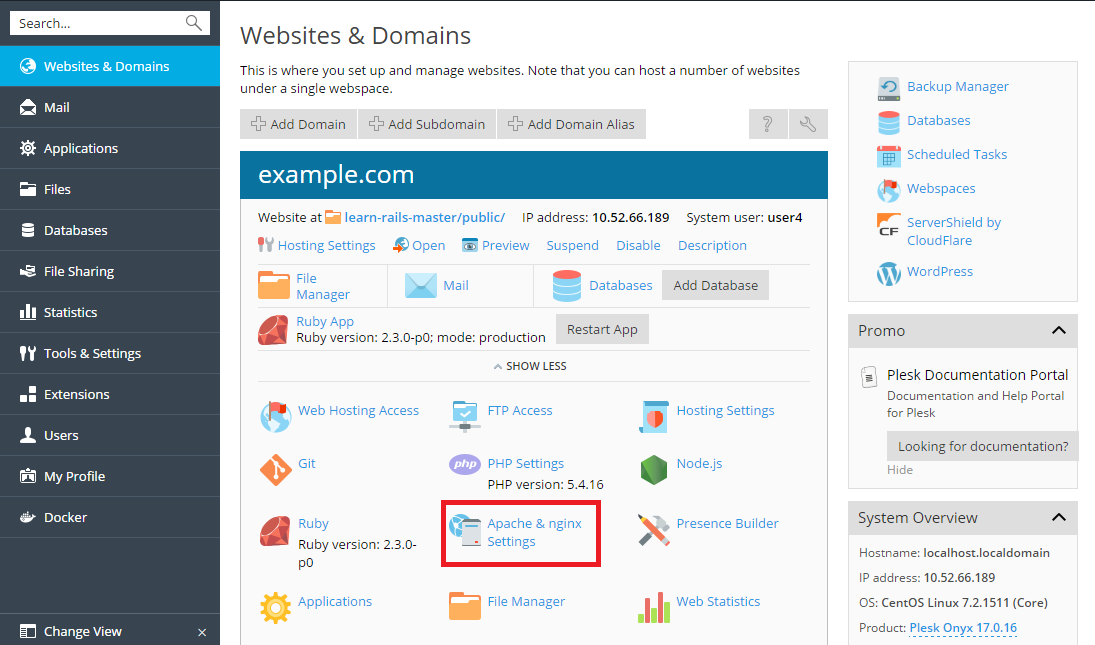The image size is (1095, 645).
Task: View Web Statistics
Action: click(717, 601)
